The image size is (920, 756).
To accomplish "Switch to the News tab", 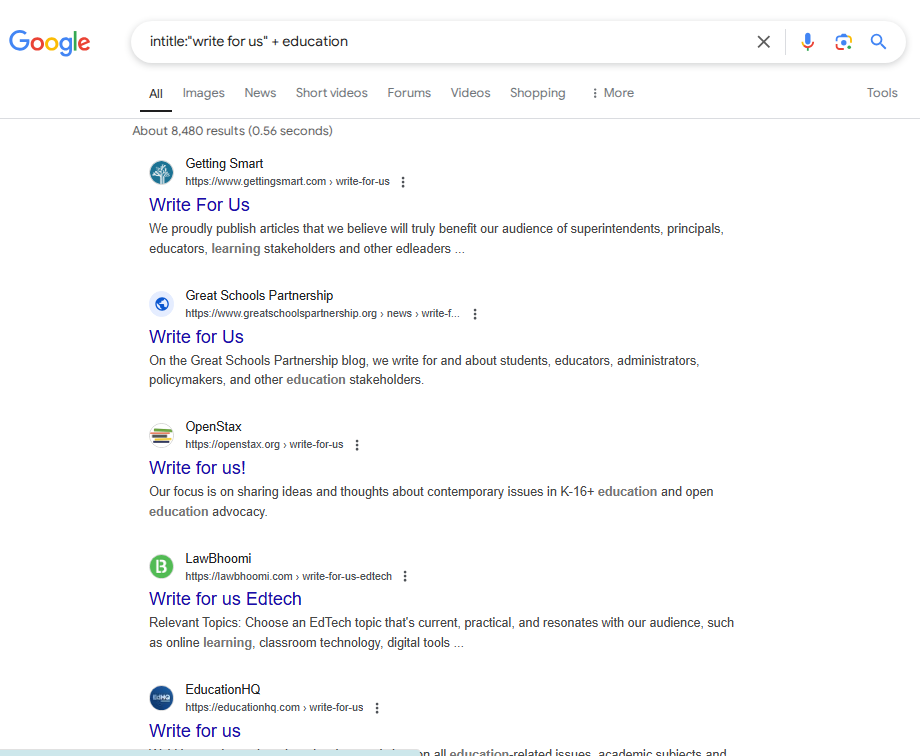I will point(260,93).
